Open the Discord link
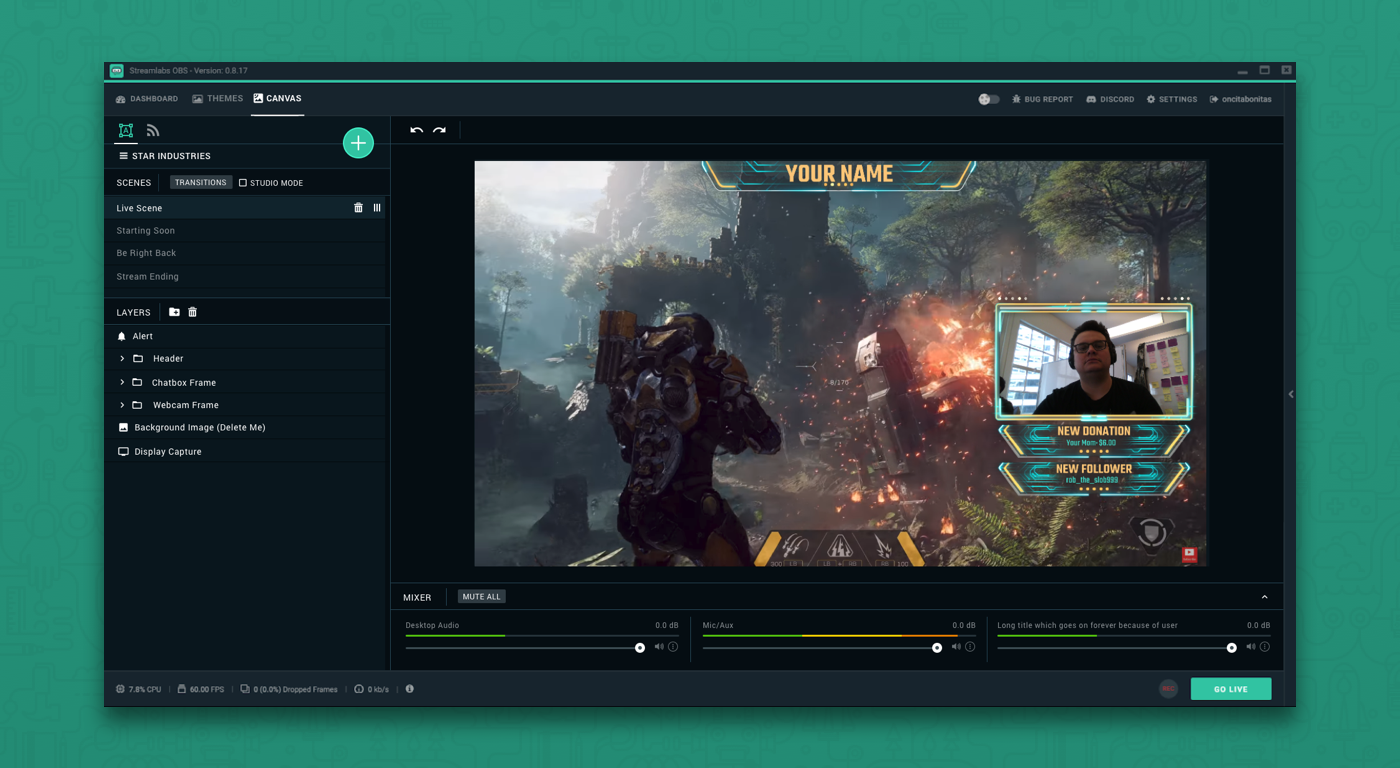 pos(1110,99)
